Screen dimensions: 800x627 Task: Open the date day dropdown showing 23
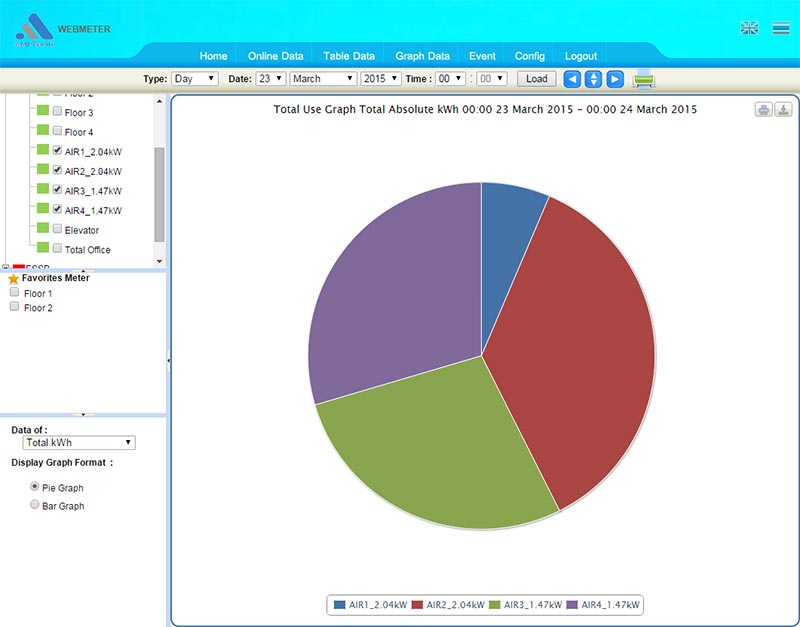click(270, 79)
